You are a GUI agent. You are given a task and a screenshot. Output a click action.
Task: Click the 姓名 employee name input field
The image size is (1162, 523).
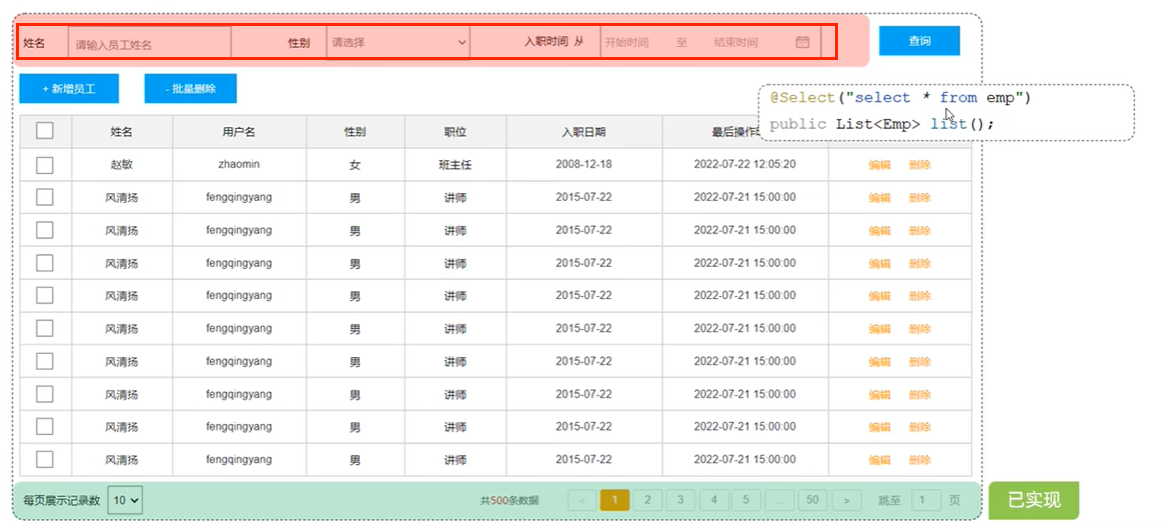tap(149, 43)
